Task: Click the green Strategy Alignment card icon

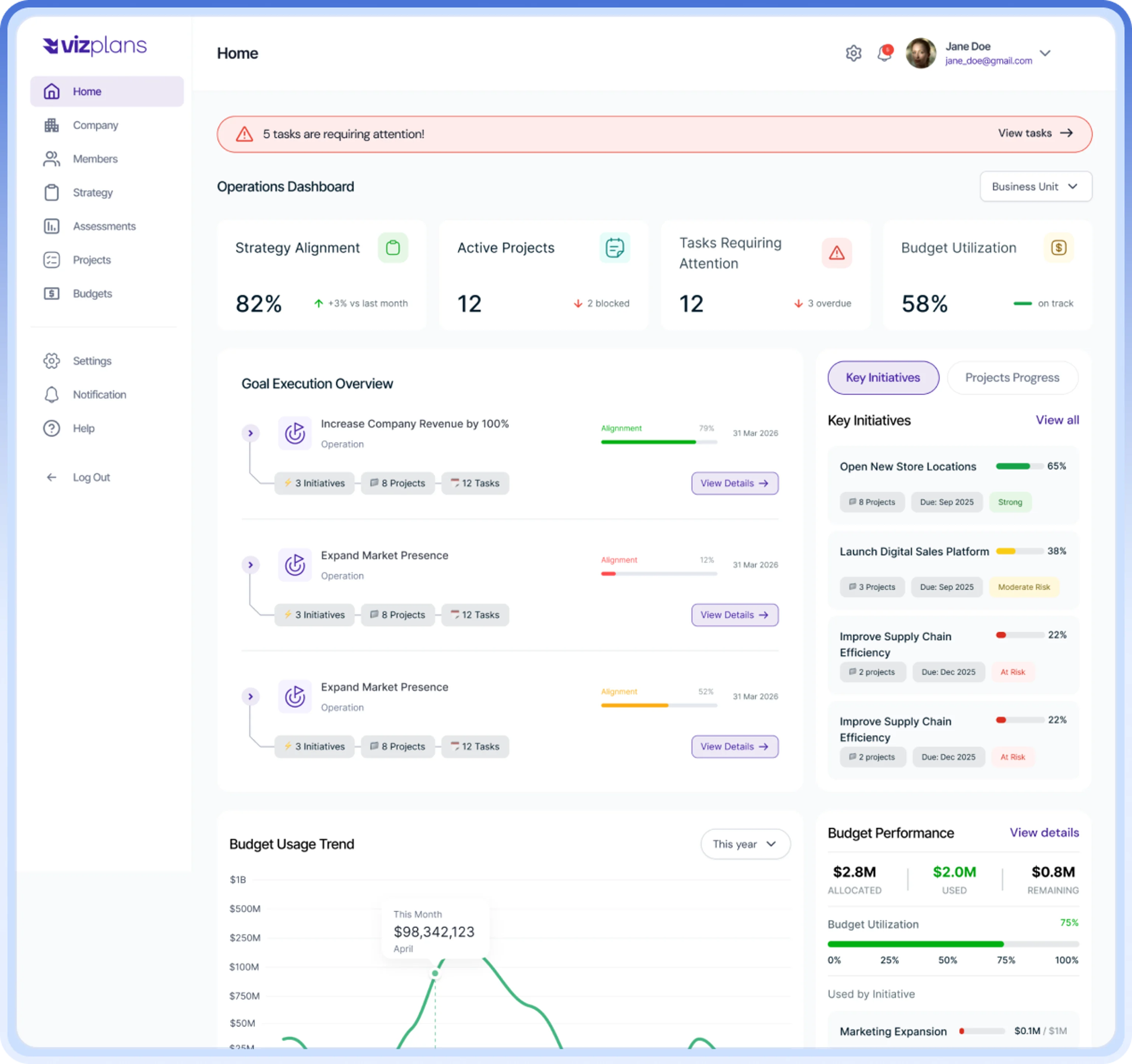Action: tap(393, 248)
